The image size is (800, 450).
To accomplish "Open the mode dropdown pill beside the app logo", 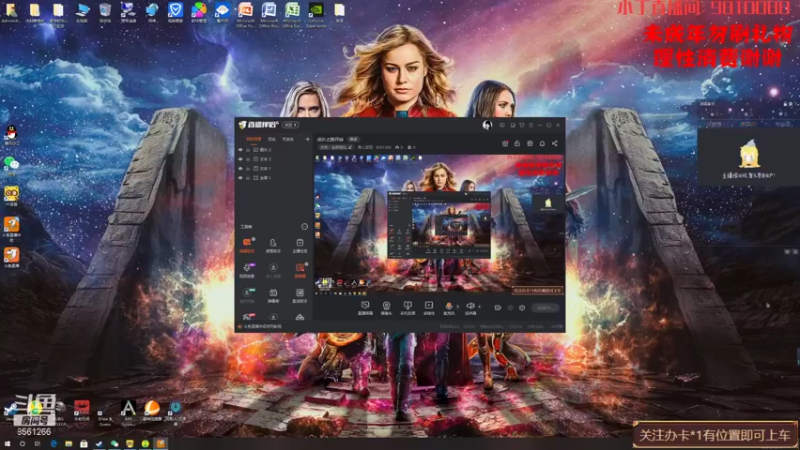I will (x=290, y=125).
